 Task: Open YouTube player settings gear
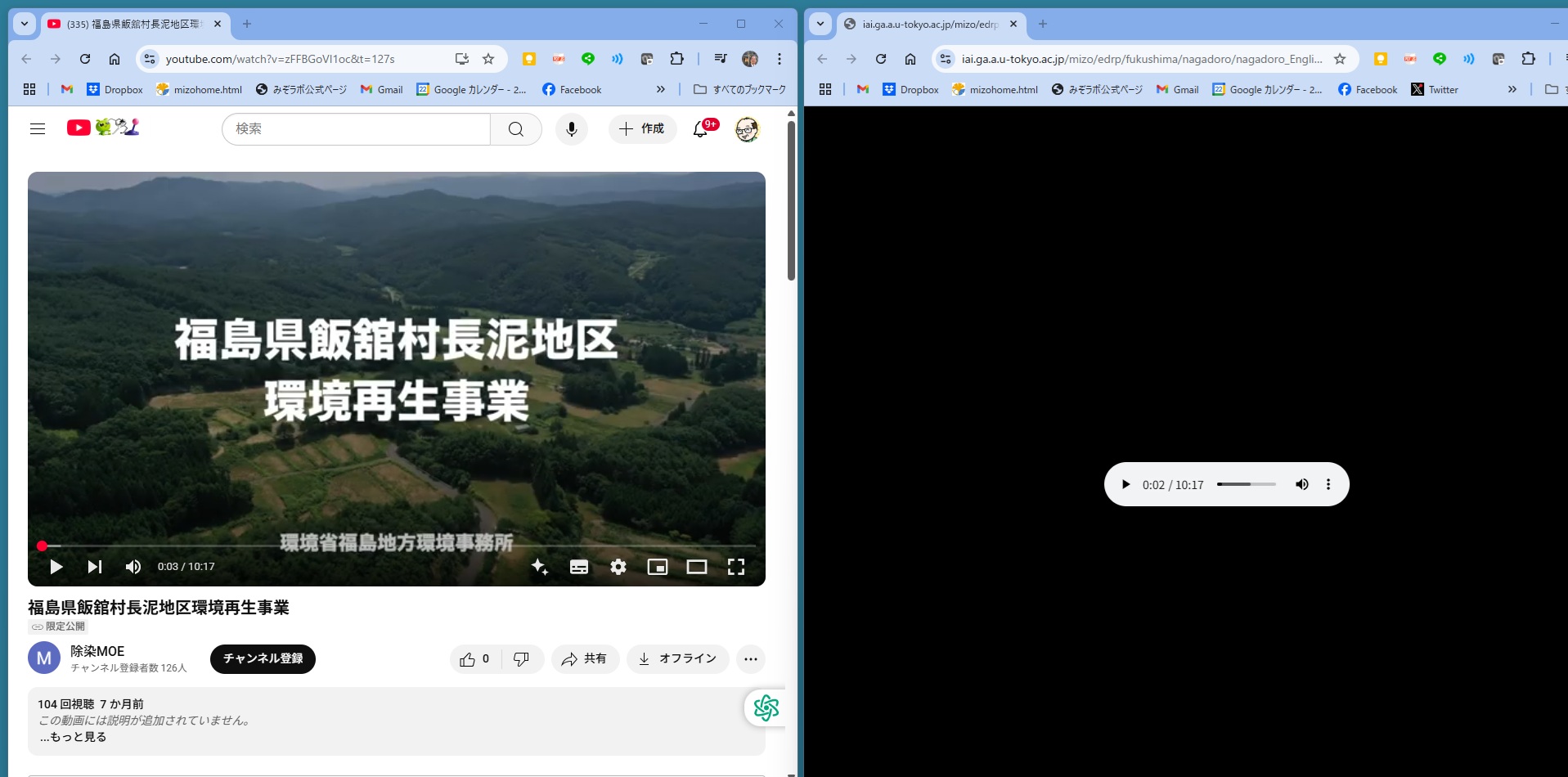pyautogui.click(x=618, y=567)
